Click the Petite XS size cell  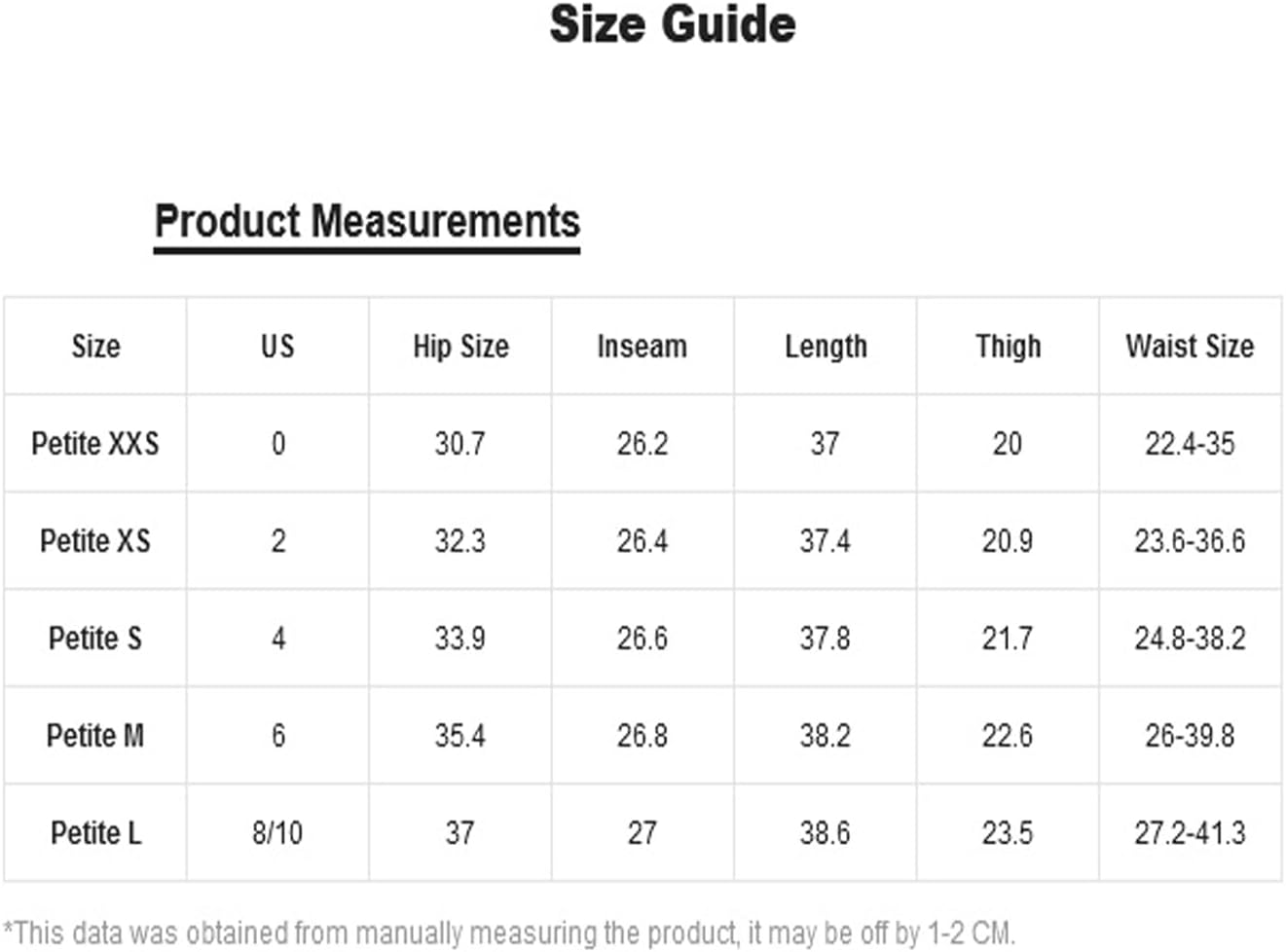[95, 541]
